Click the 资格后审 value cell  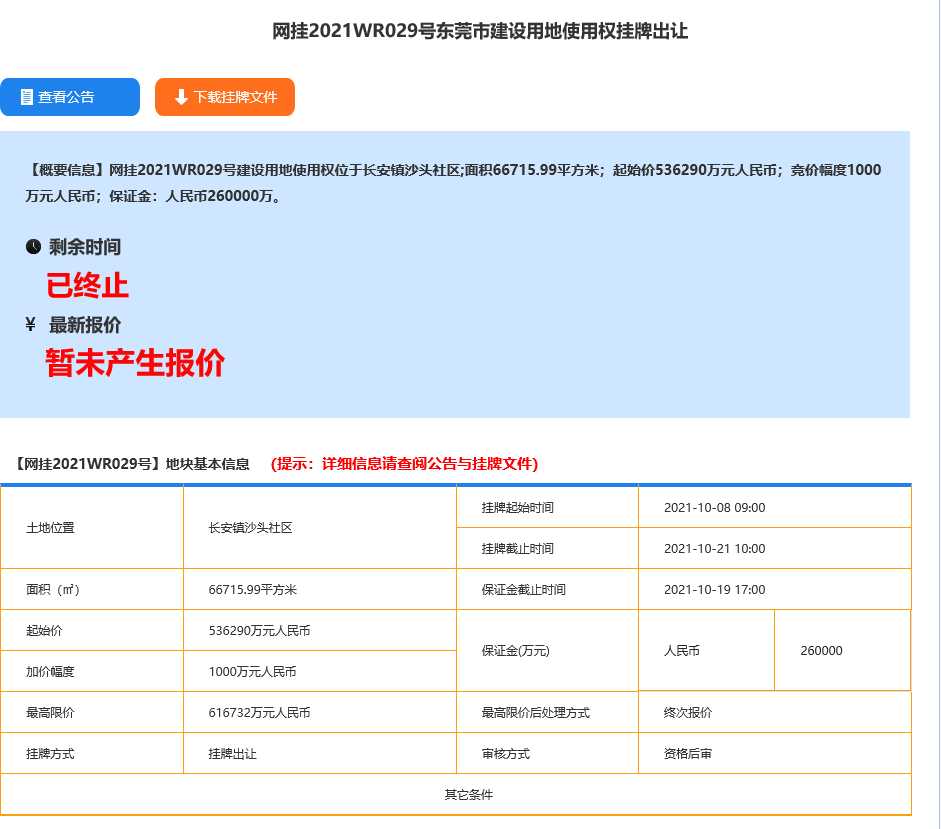pos(775,754)
